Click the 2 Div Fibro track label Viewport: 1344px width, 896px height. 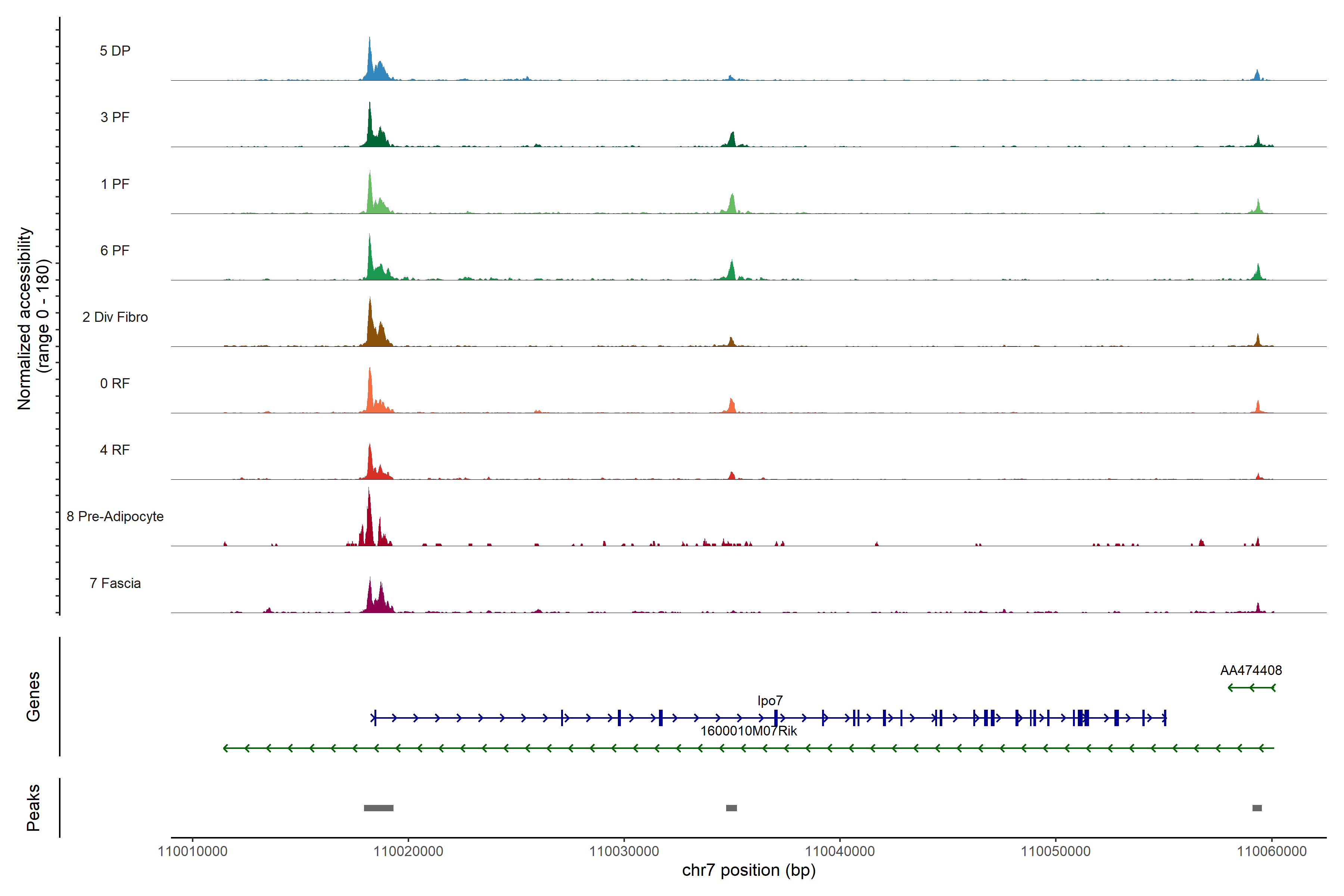pyautogui.click(x=115, y=317)
